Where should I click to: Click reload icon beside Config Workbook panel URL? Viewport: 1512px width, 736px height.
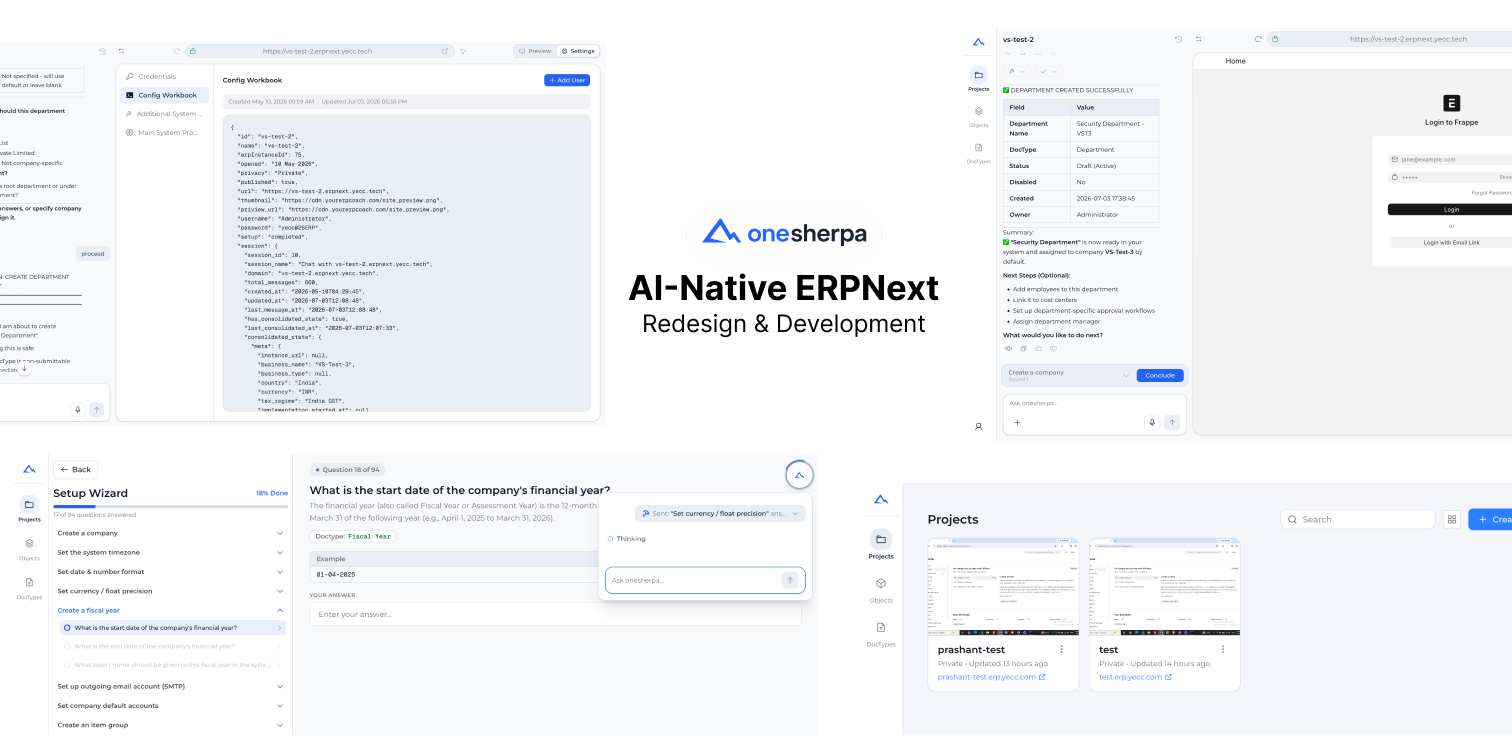click(x=177, y=51)
